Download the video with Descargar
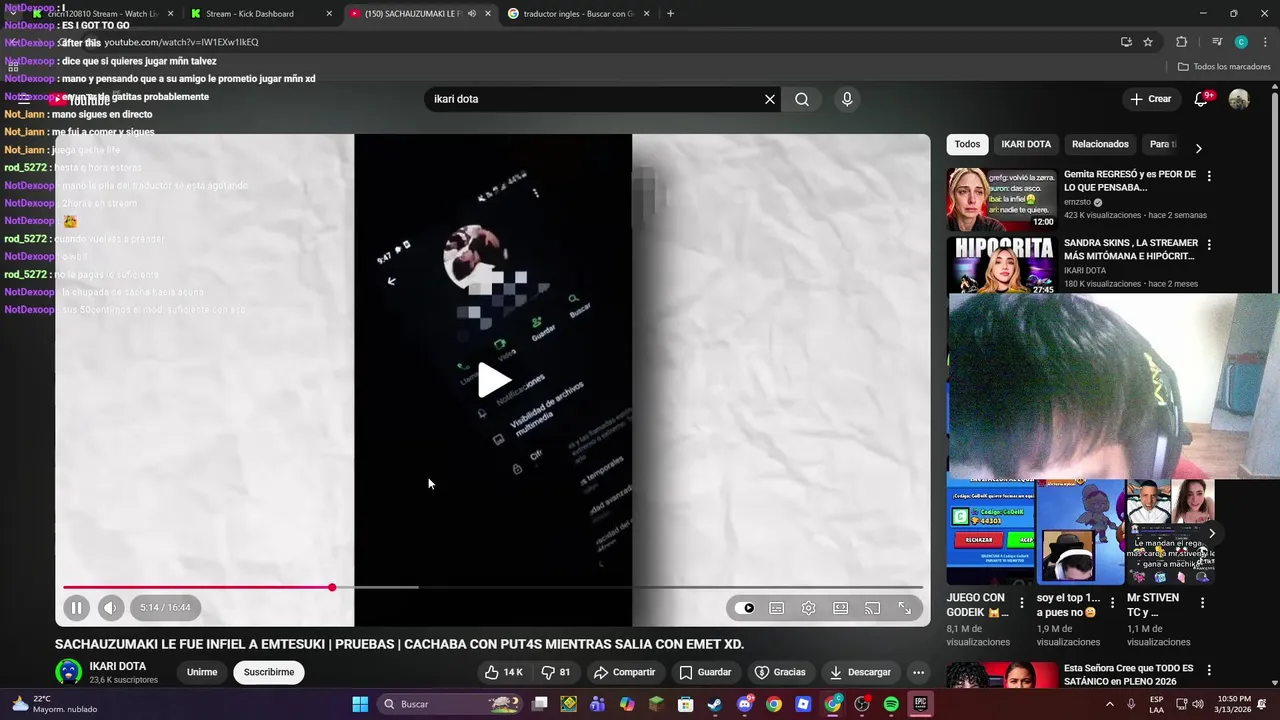Viewport: 1280px width, 720px height. coord(860,672)
